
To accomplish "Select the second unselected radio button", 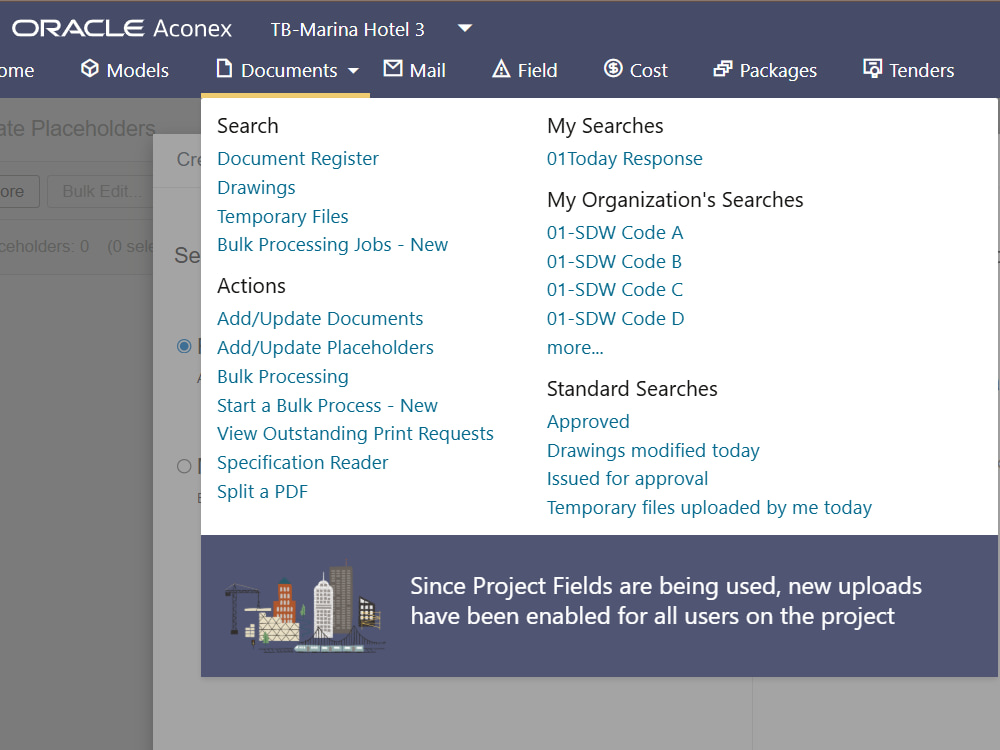I will [184, 466].
